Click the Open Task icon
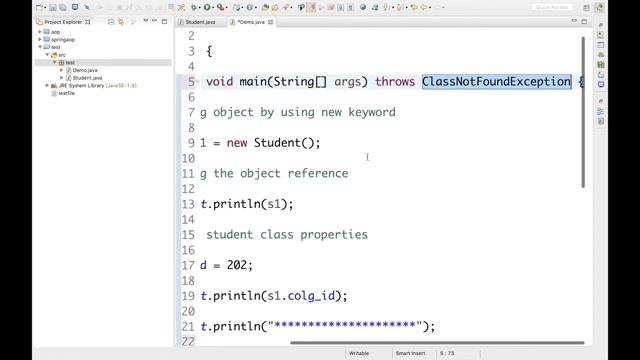 coord(275,7)
